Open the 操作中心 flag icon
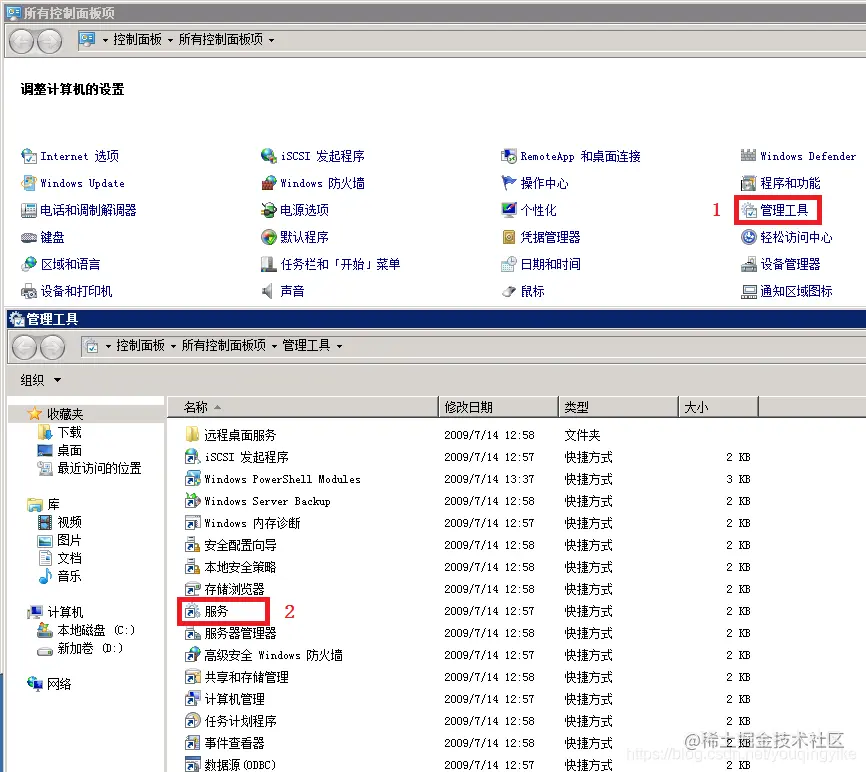The image size is (866, 772). (509, 183)
